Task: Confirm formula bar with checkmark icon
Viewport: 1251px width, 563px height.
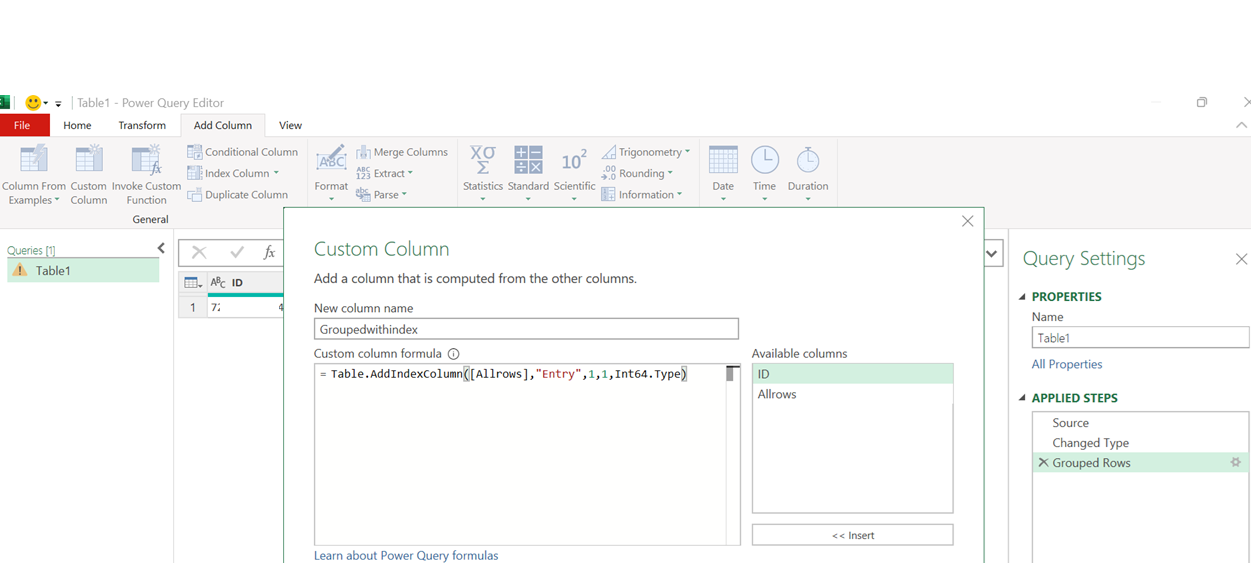Action: tap(237, 253)
